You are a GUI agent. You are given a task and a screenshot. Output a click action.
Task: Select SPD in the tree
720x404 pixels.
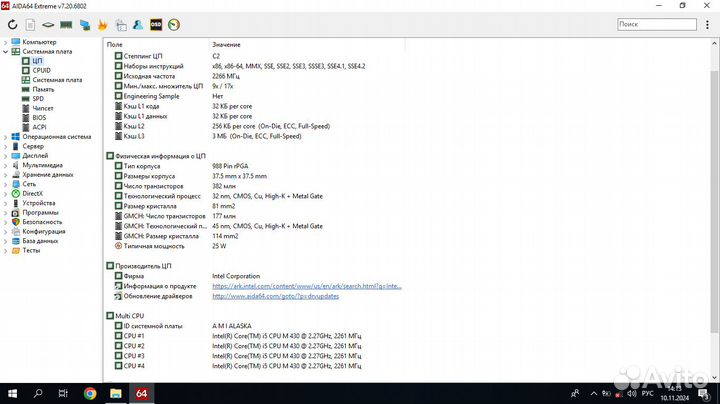pyautogui.click(x=38, y=99)
